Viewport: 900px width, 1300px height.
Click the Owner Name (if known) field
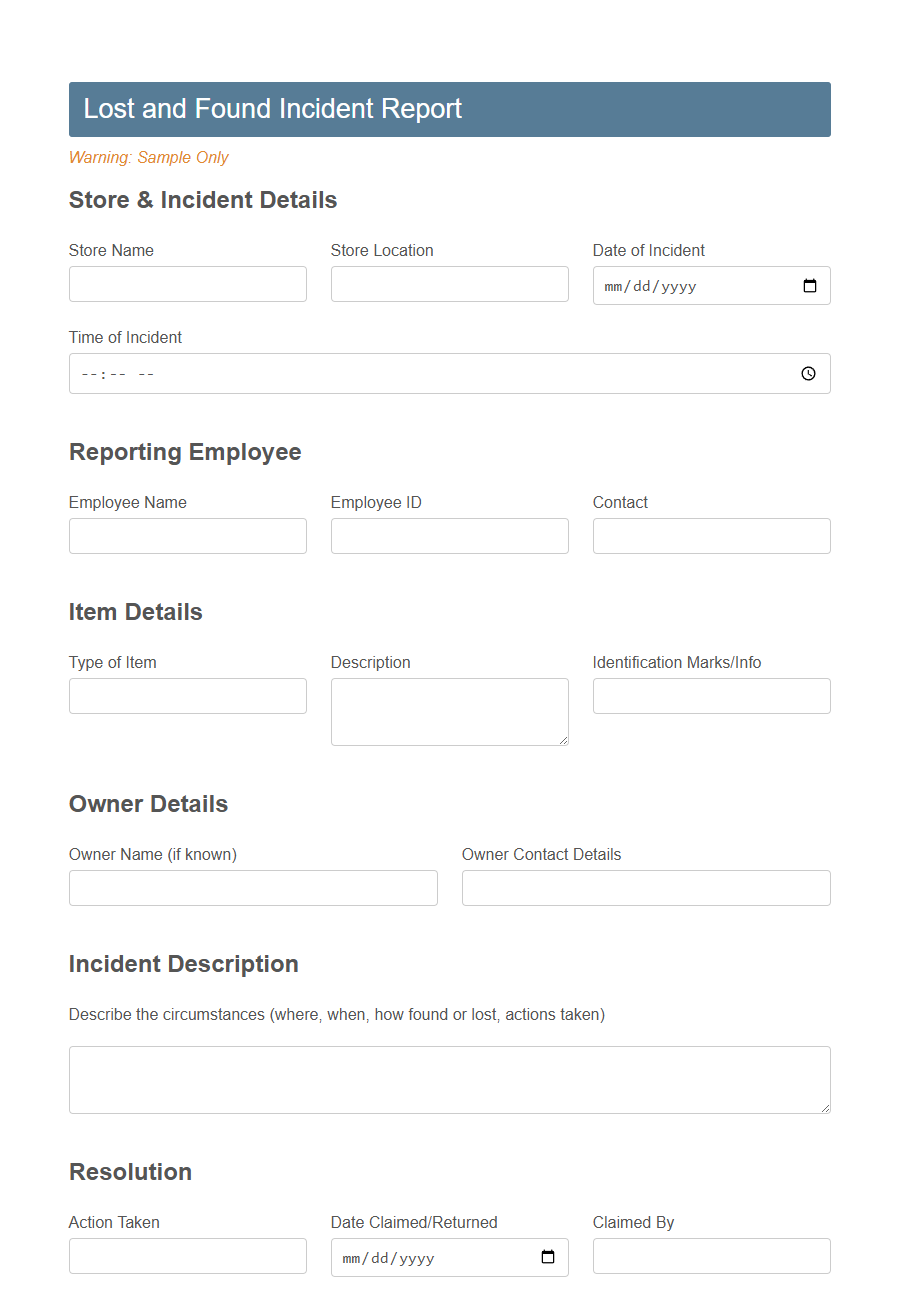pos(252,888)
